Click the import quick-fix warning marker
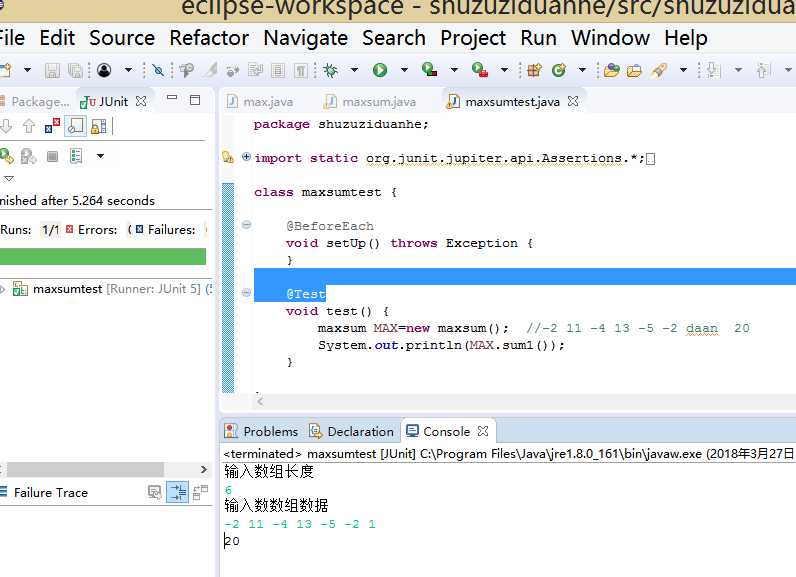Viewport: 796px width, 577px height. point(228,157)
